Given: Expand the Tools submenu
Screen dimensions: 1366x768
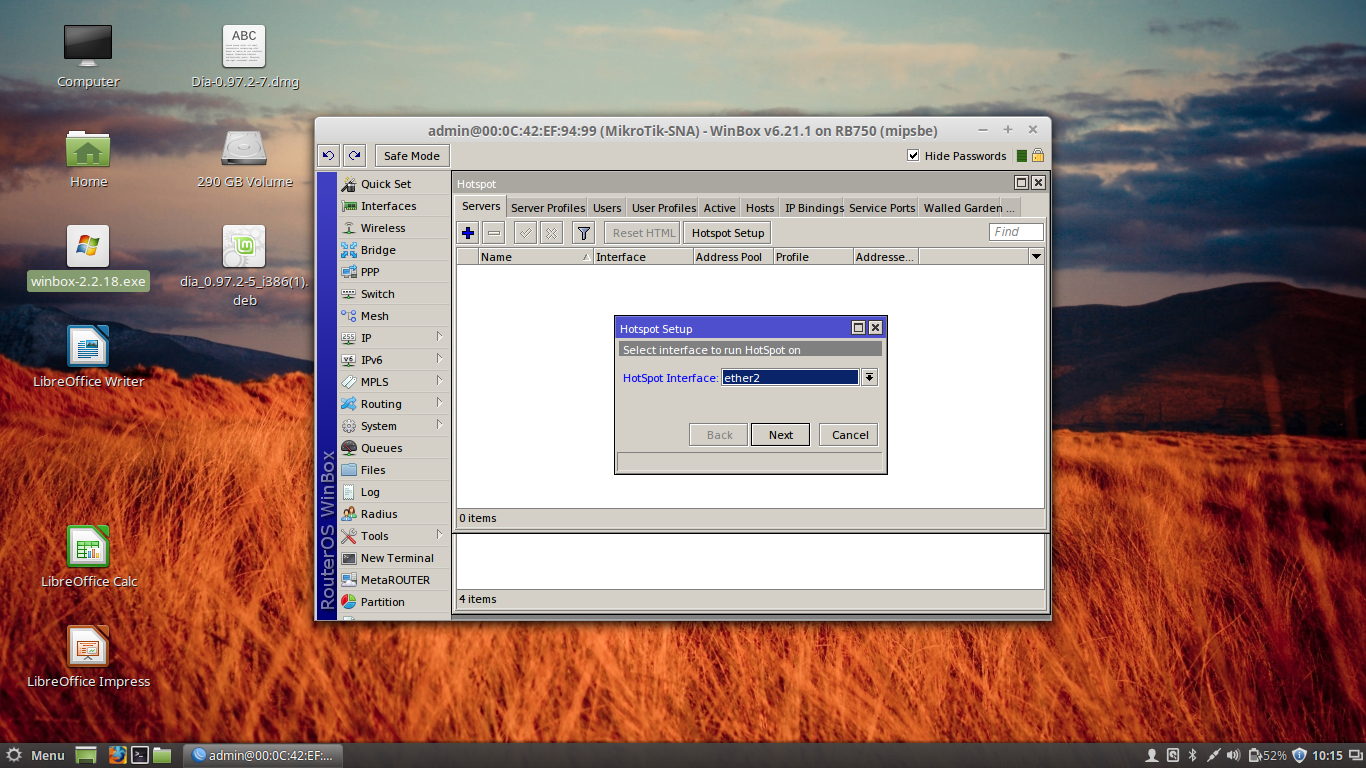Looking at the screenshot, I should pyautogui.click(x=394, y=536).
